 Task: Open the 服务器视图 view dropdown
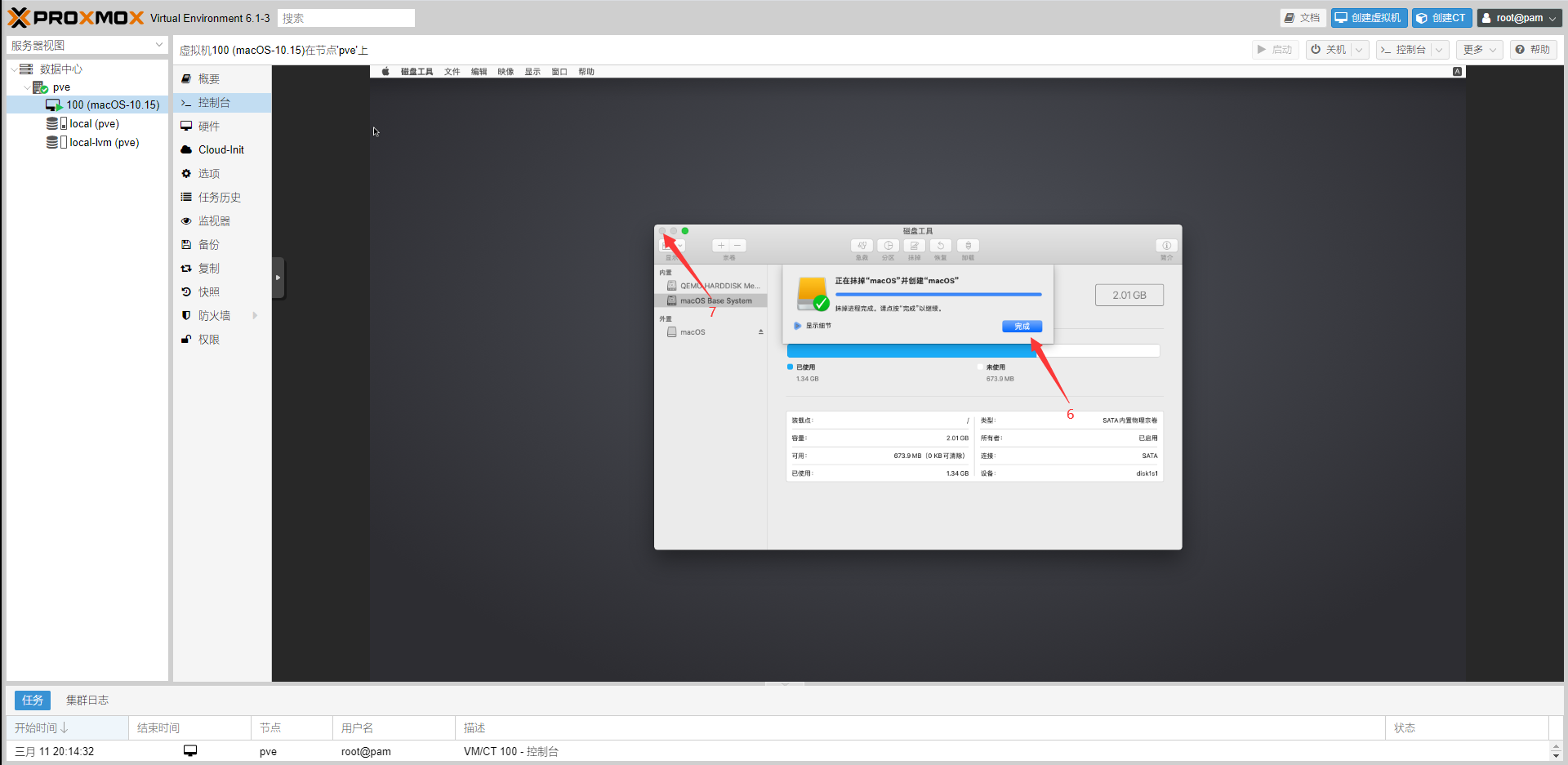(x=87, y=46)
